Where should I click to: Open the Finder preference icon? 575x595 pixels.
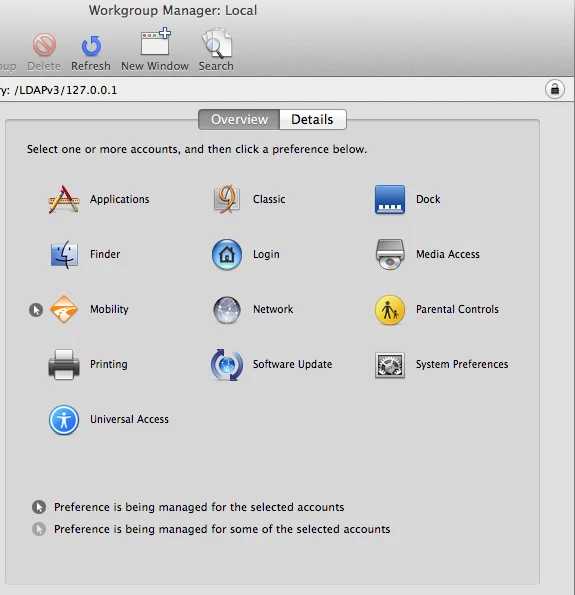click(64, 254)
